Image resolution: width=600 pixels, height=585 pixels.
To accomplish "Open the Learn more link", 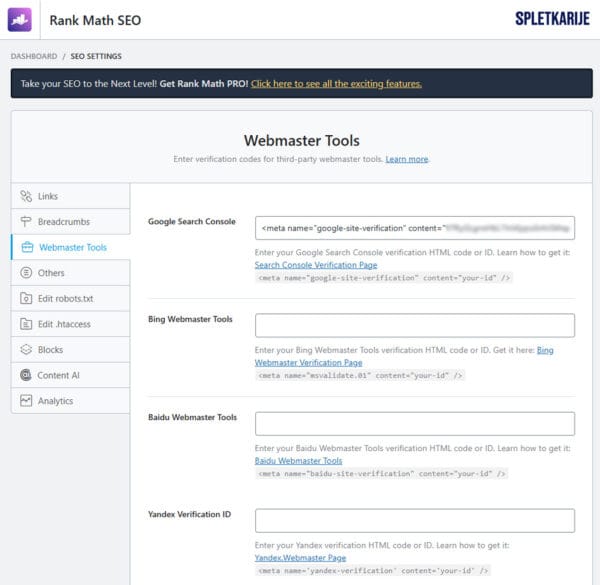I will tap(407, 159).
